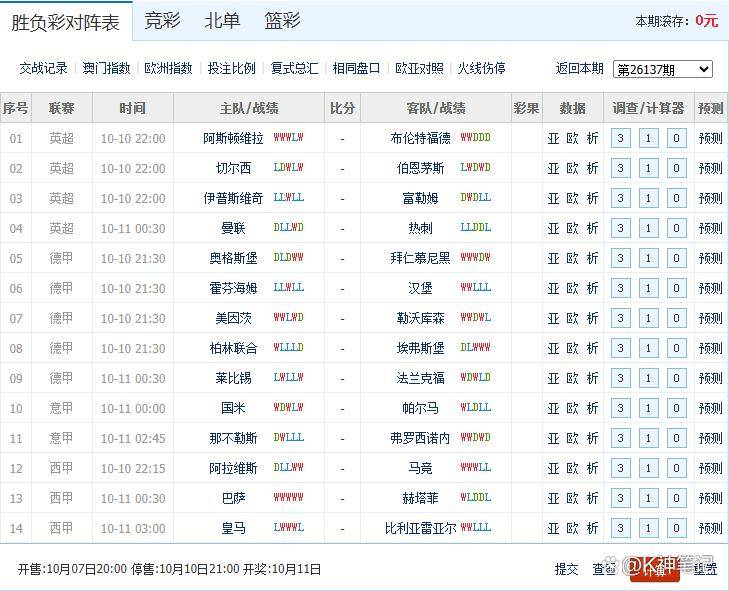
Task: Toggle 3 pick for 美因茨 match
Action: click(620, 318)
